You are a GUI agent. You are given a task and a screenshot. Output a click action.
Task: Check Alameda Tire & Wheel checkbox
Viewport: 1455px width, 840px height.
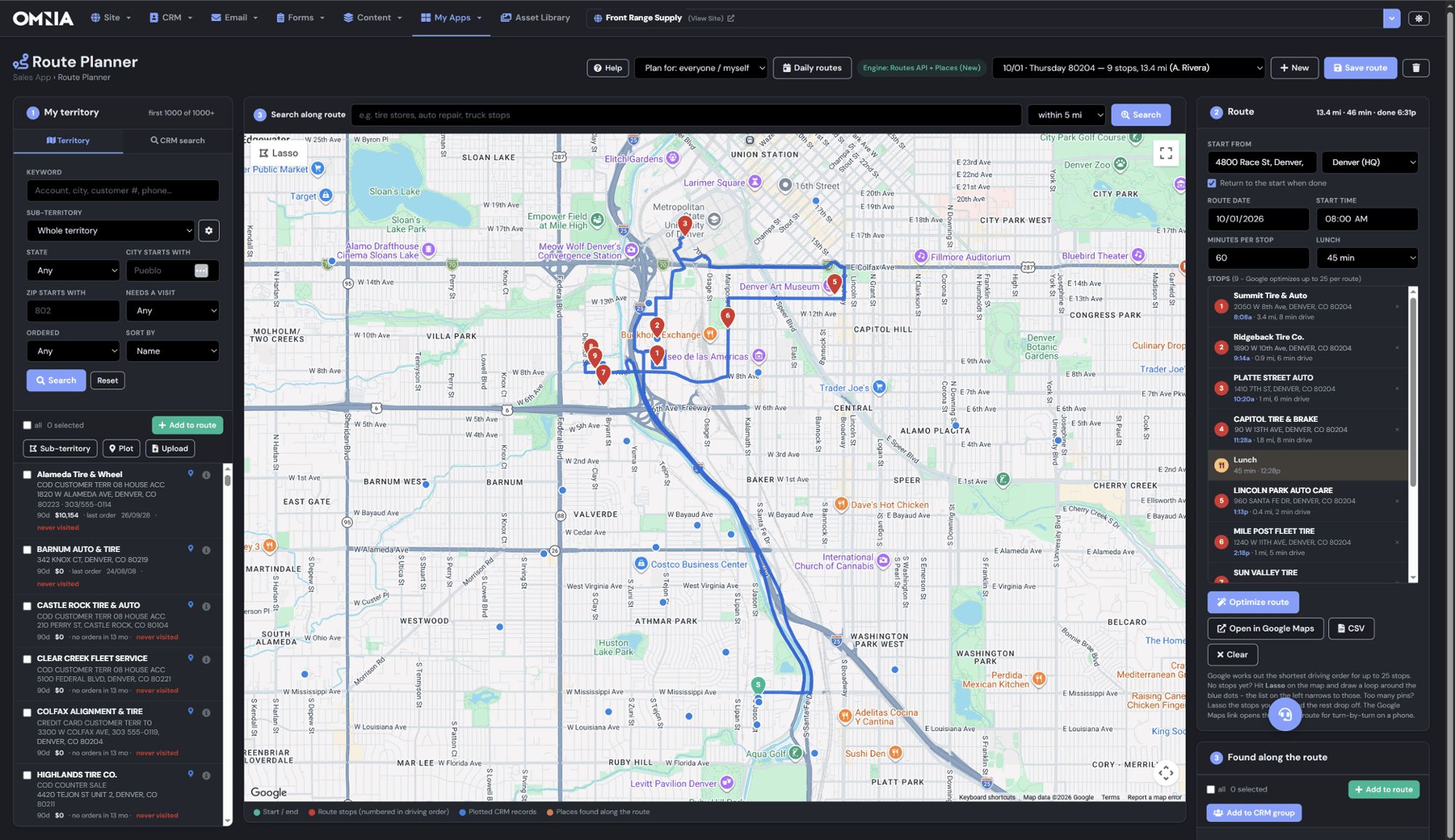(28, 475)
